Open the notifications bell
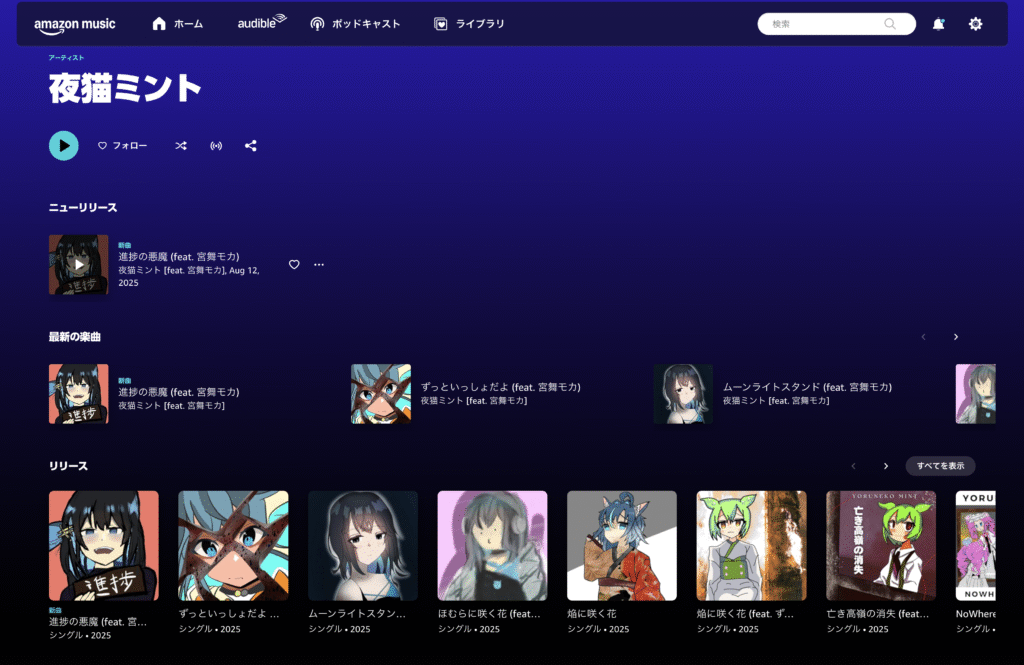Viewport: 1024px width, 665px height. [938, 24]
